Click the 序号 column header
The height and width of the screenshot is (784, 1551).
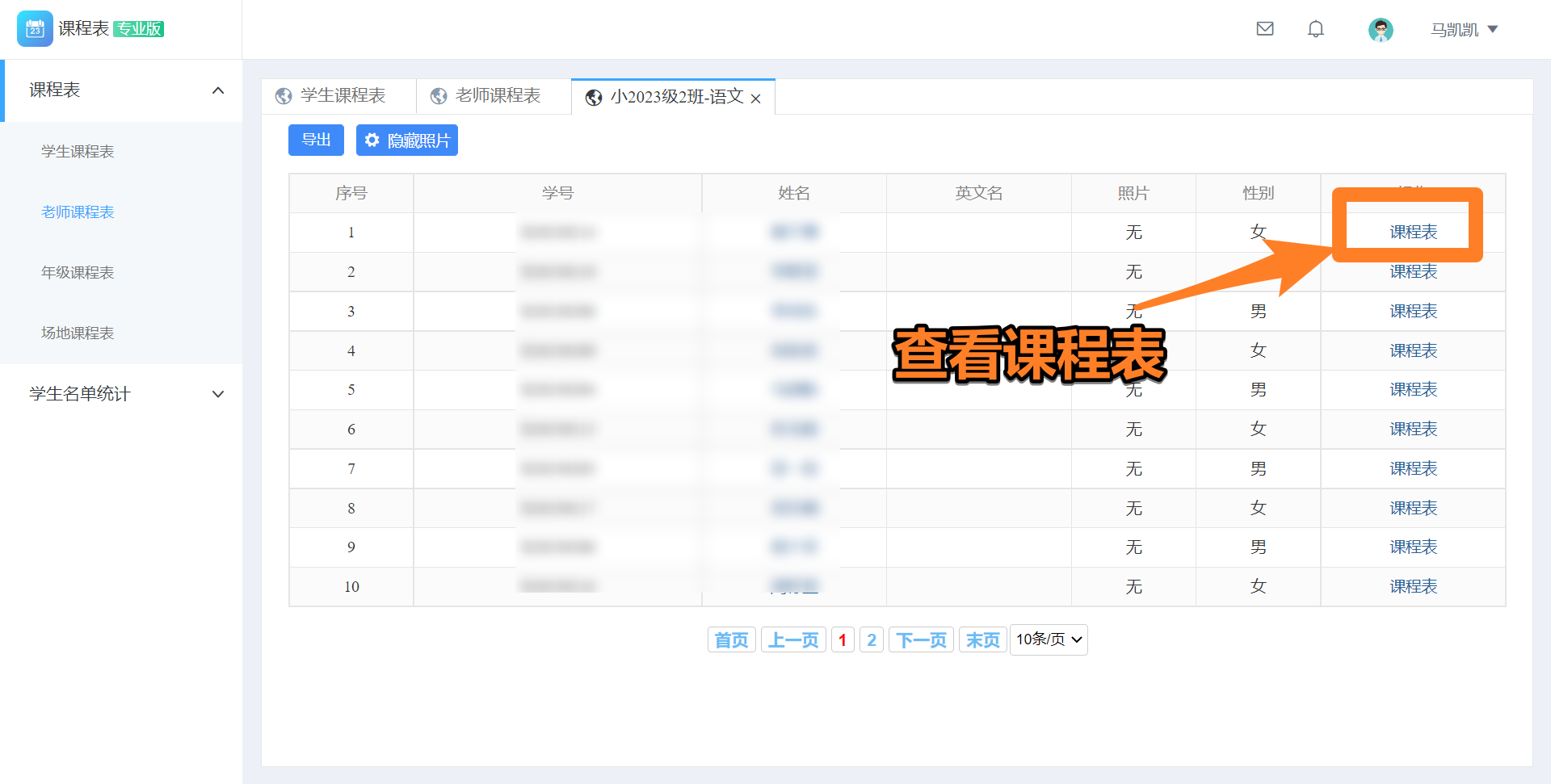click(x=351, y=194)
